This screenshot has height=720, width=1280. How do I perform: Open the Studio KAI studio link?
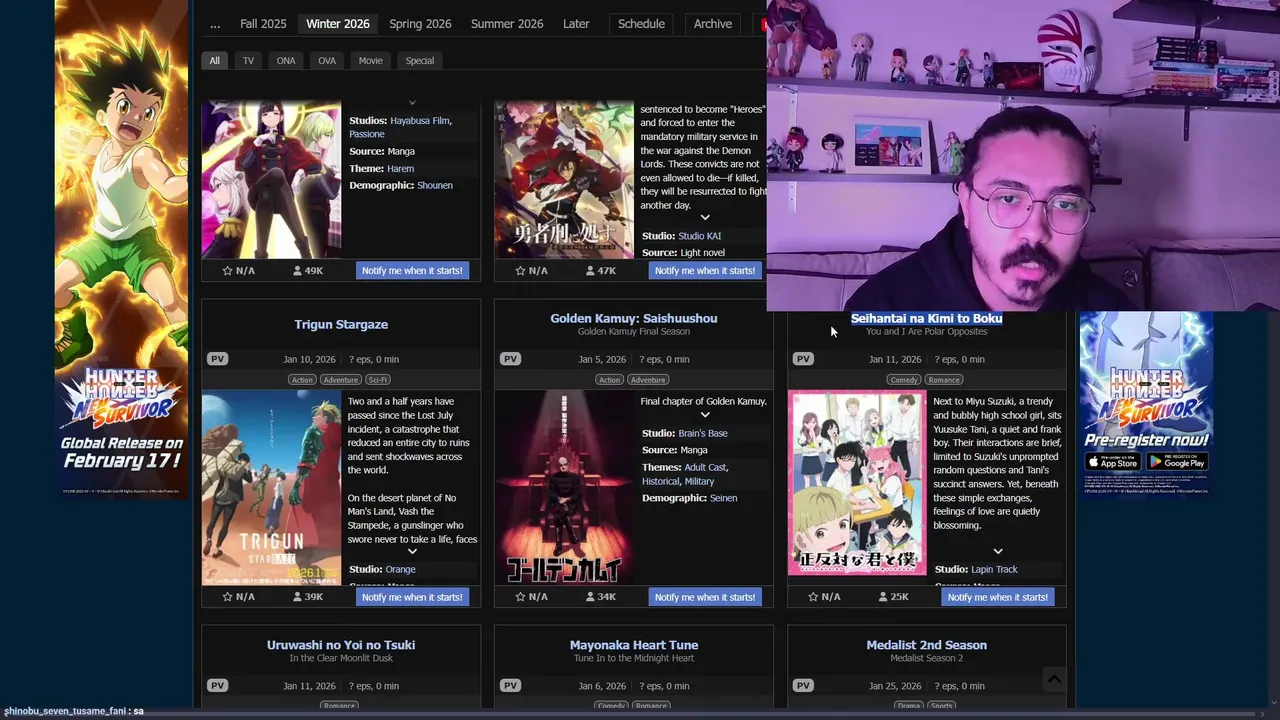[700, 237]
